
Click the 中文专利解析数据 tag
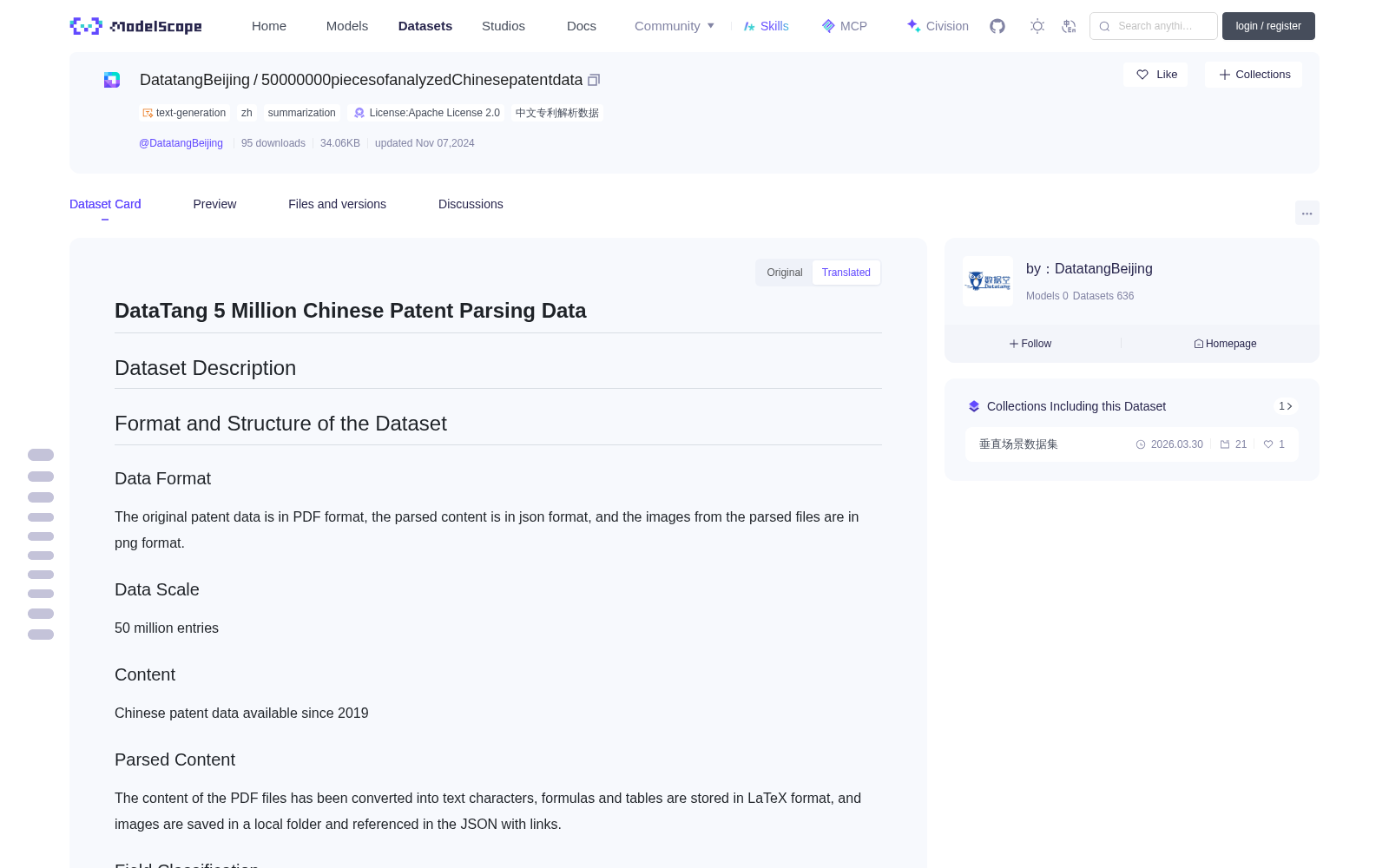tap(556, 113)
